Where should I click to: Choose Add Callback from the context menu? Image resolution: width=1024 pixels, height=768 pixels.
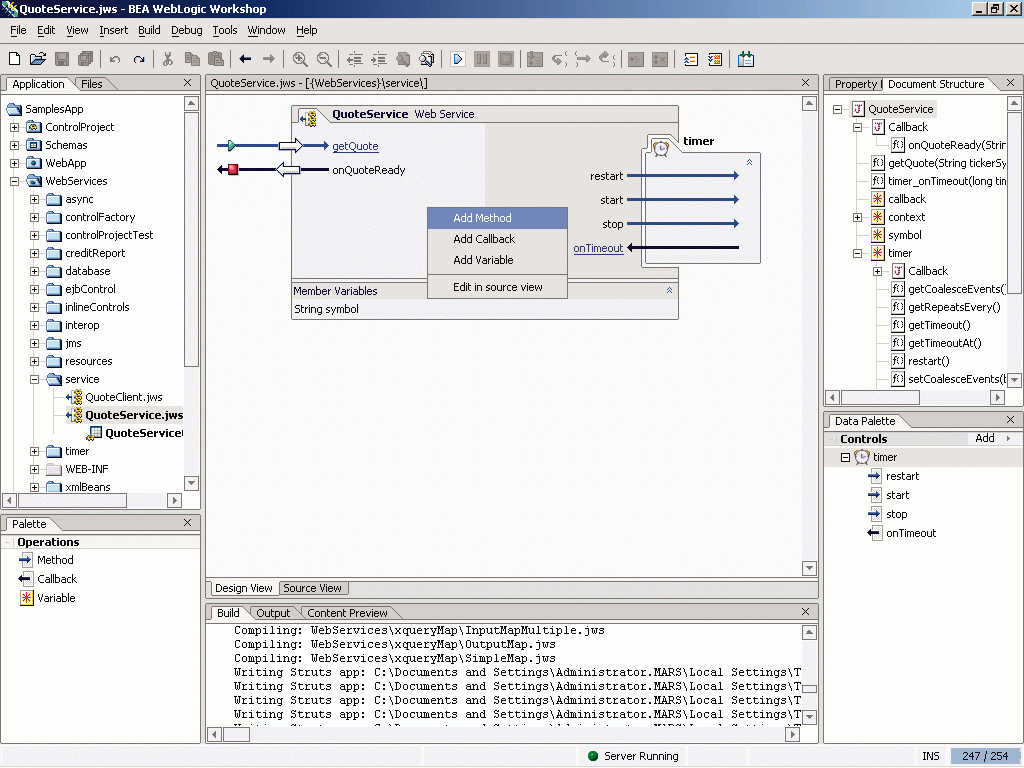498,239
